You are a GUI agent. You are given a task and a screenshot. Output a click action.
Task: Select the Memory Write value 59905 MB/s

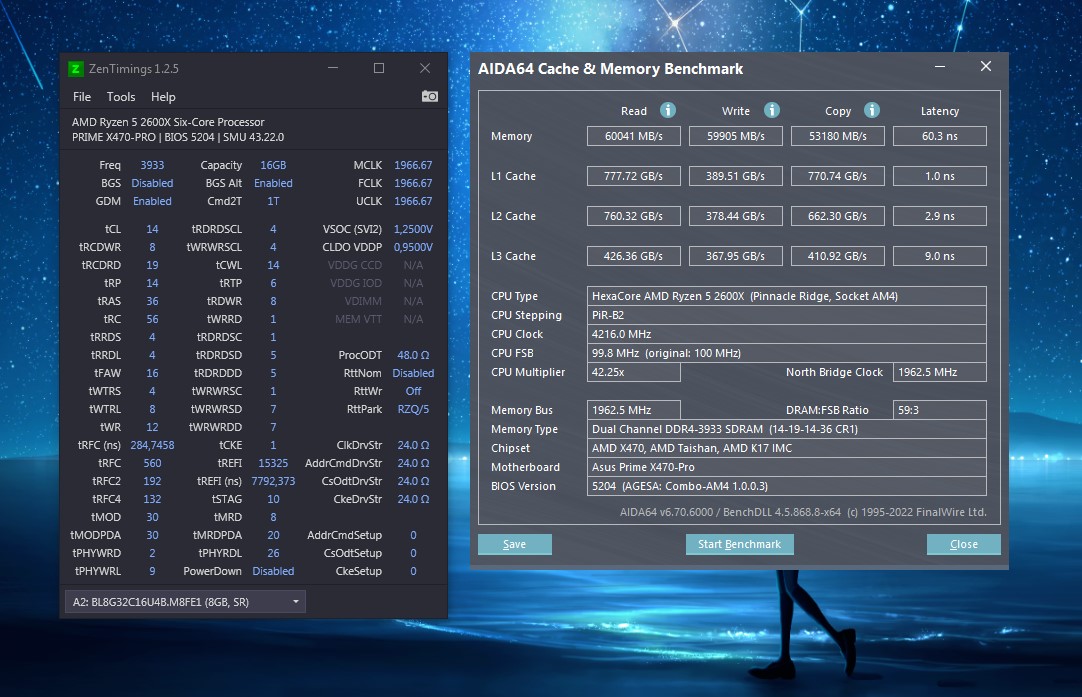point(736,136)
